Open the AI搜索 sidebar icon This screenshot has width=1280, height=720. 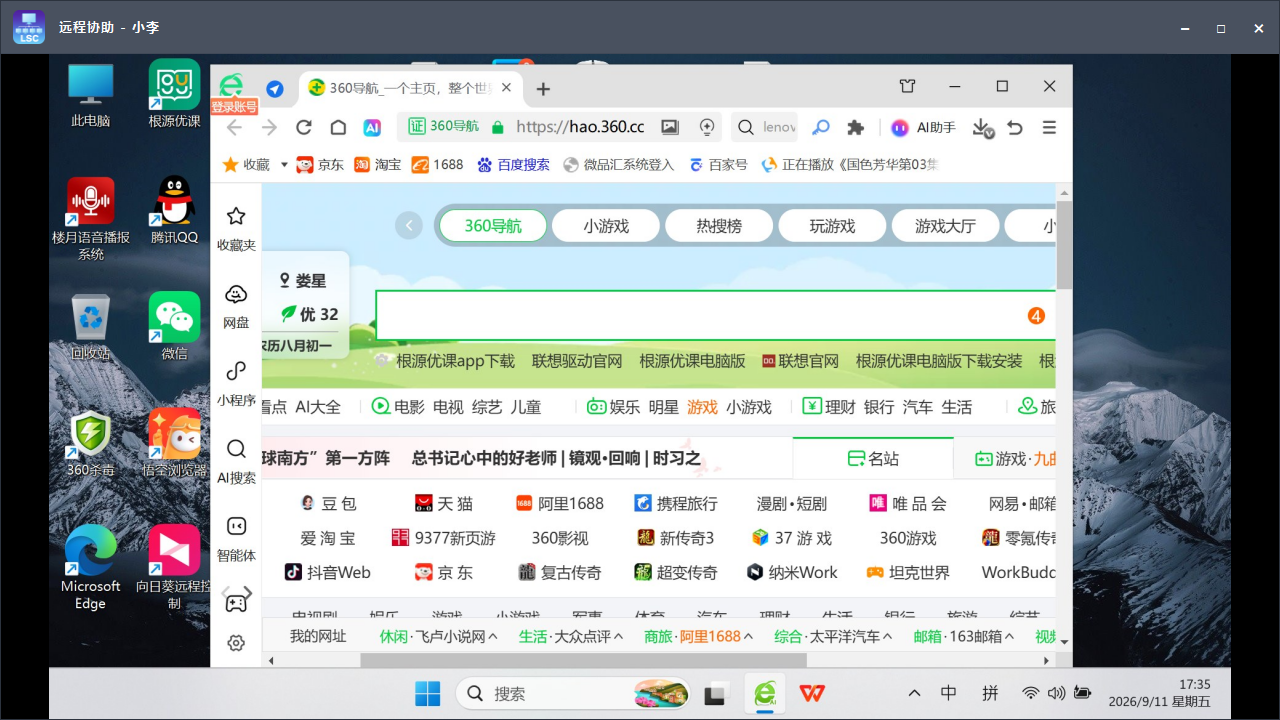coord(236,460)
